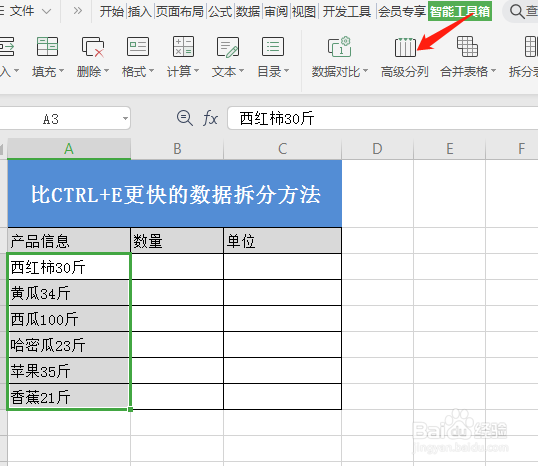Select column E header
Screen dimensions: 538x466
coord(450,149)
